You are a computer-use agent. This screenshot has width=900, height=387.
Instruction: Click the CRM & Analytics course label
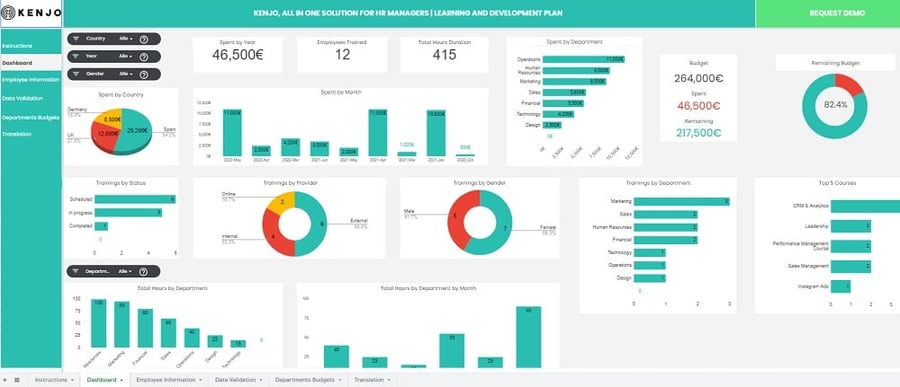point(810,206)
